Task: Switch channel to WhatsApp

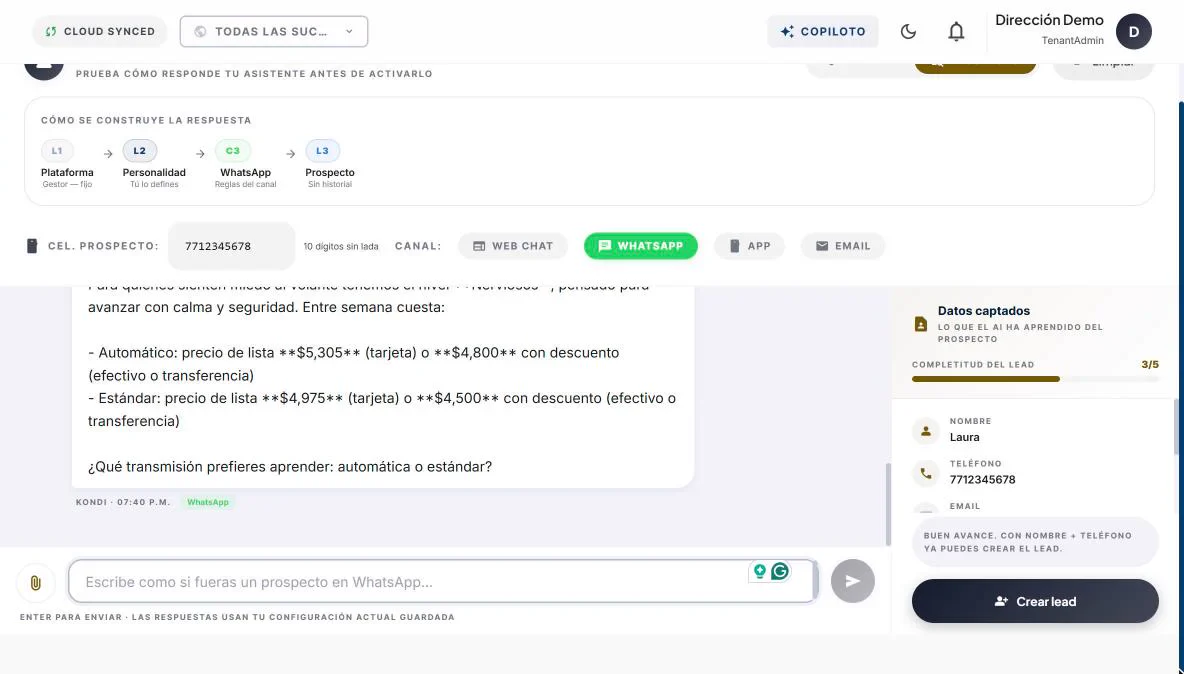Action: [x=640, y=246]
